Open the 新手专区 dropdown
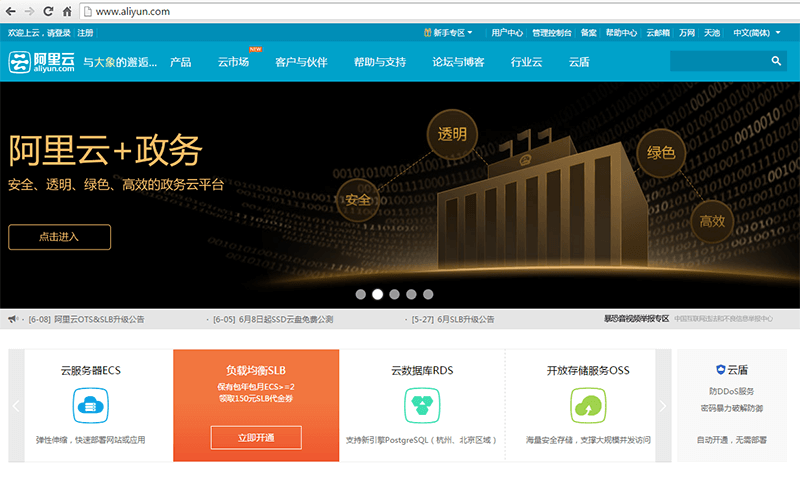Viewport: 800px width, 483px height. (448, 33)
